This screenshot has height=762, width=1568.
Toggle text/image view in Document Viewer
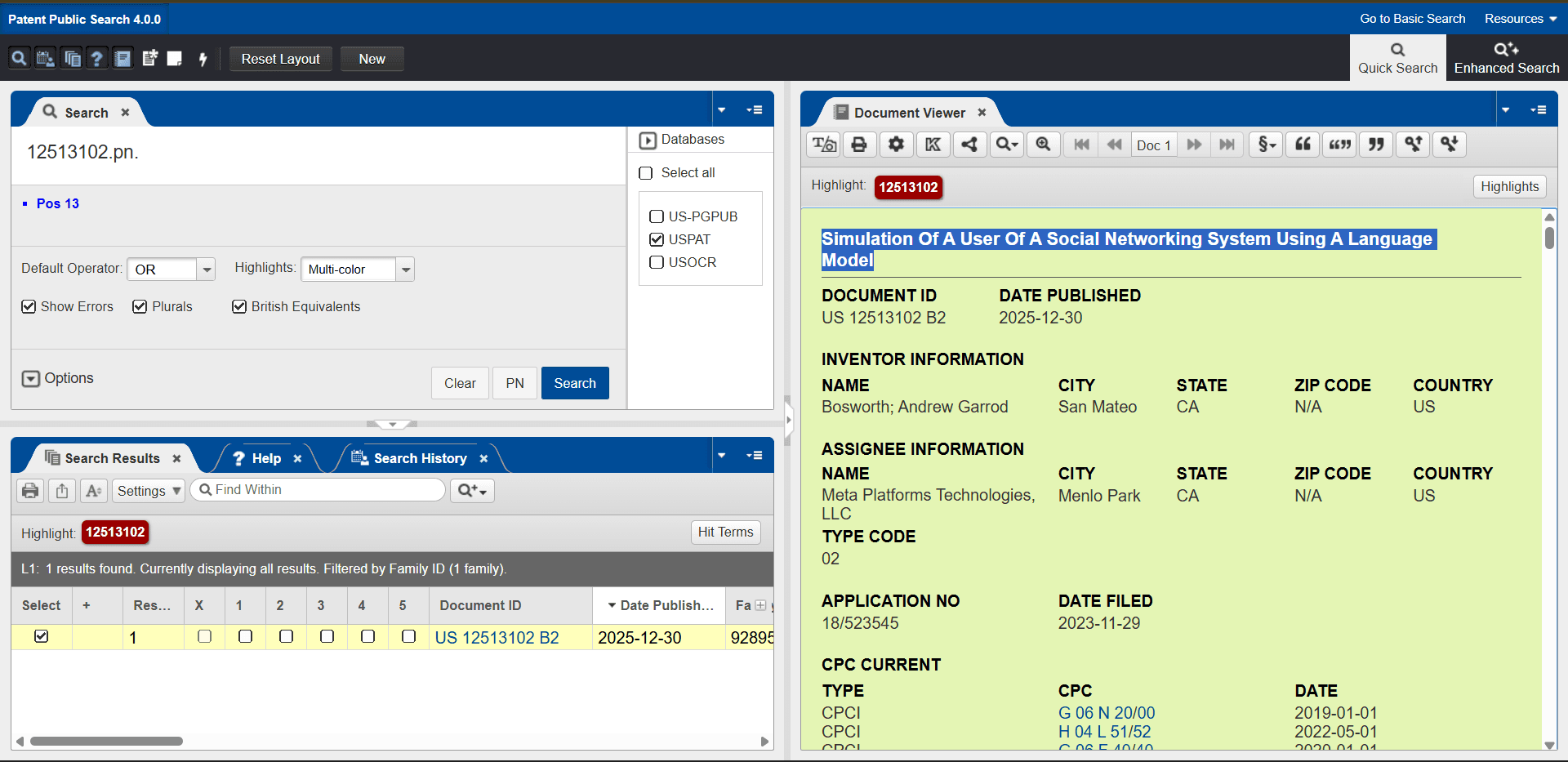pos(824,145)
